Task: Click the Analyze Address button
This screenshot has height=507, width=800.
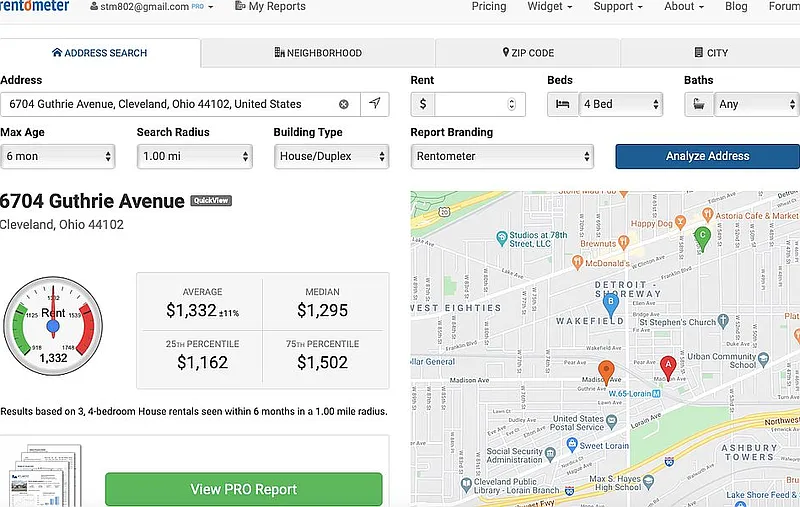Action: (x=707, y=157)
